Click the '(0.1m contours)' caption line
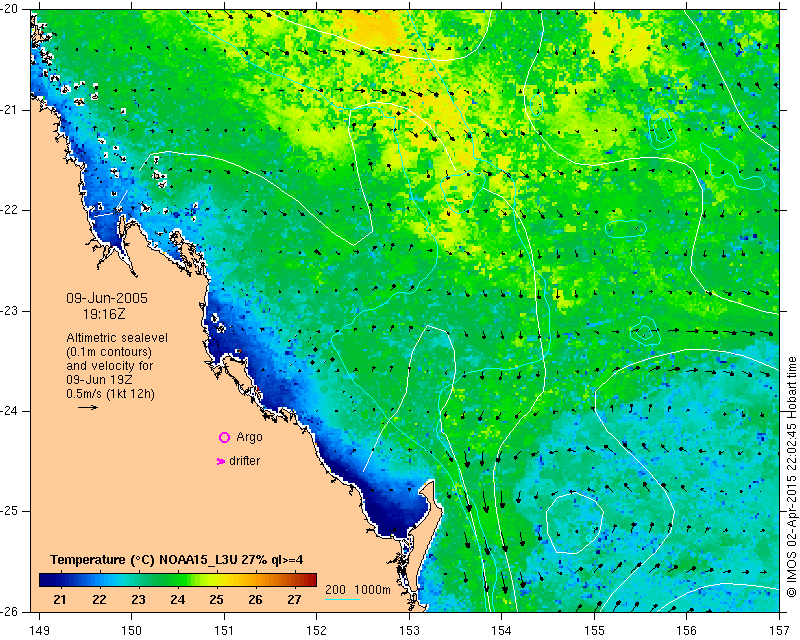800x640 pixels. tap(109, 352)
